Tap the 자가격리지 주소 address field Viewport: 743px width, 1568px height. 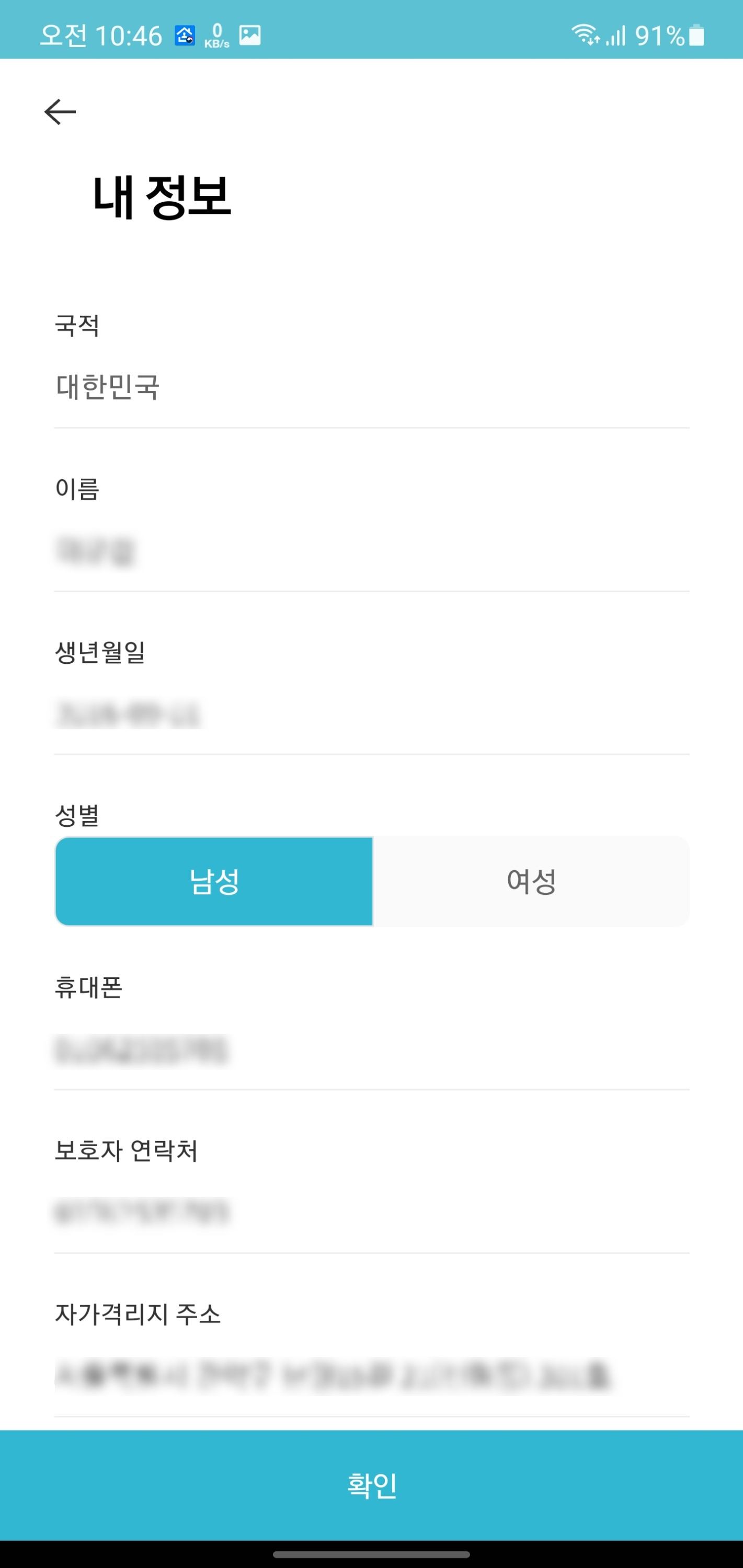[371, 1376]
